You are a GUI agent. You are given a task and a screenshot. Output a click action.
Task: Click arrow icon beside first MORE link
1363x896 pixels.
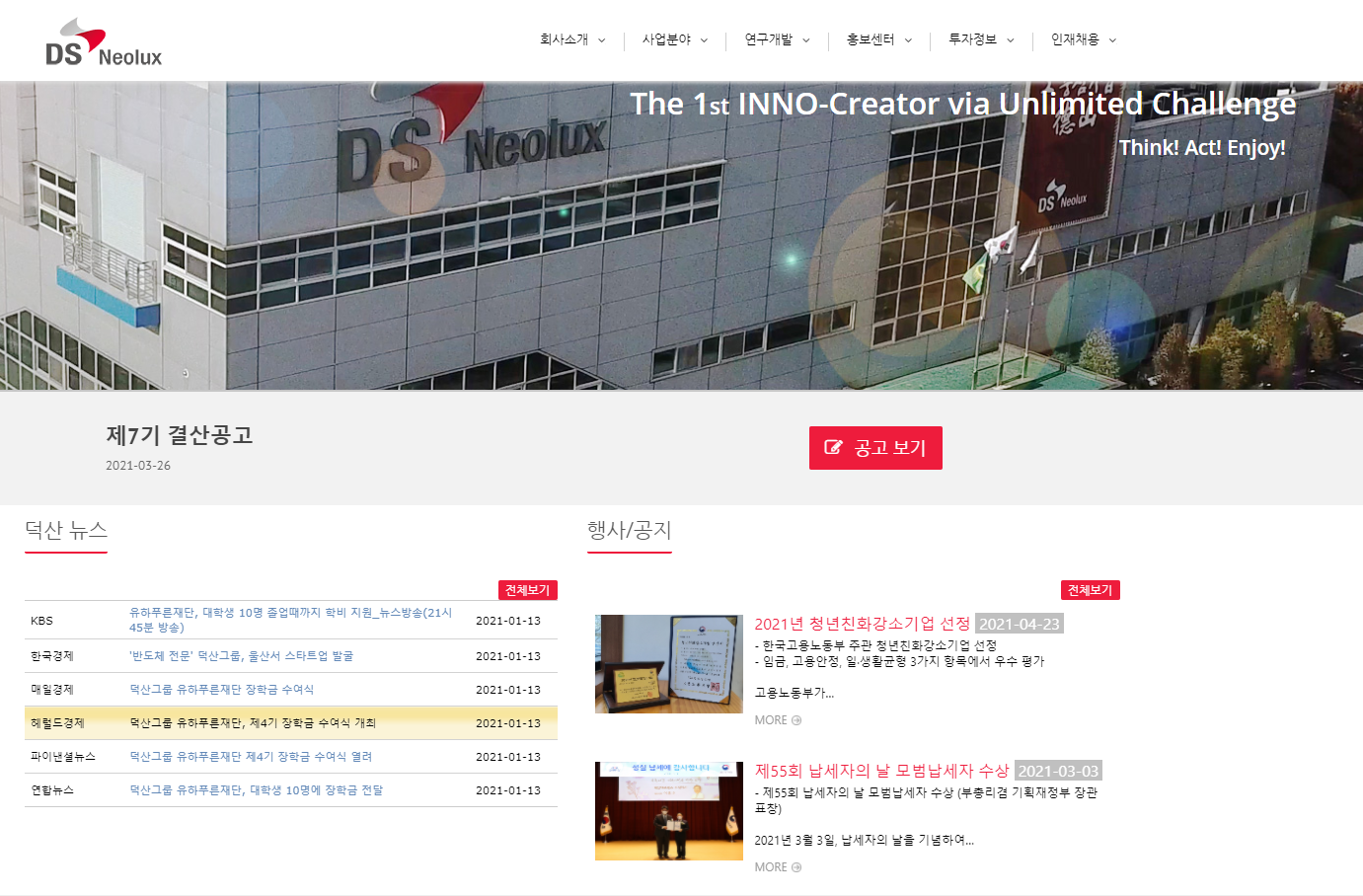[x=796, y=720]
